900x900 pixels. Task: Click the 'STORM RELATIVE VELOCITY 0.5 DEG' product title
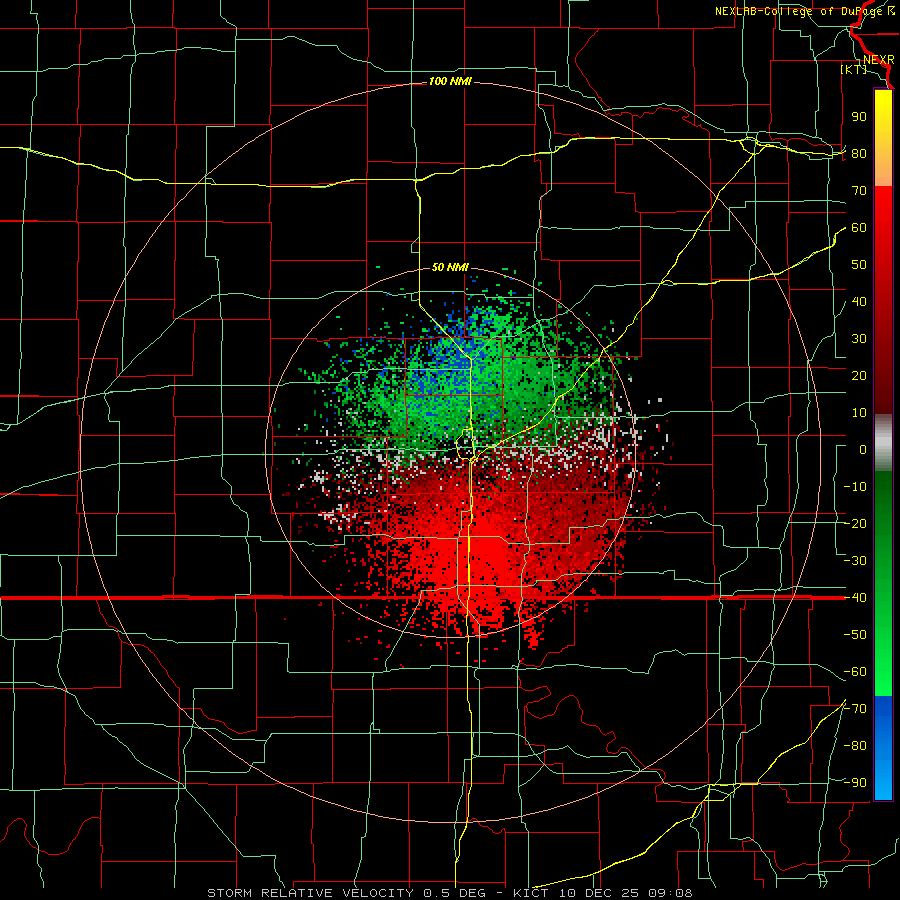tap(346, 893)
